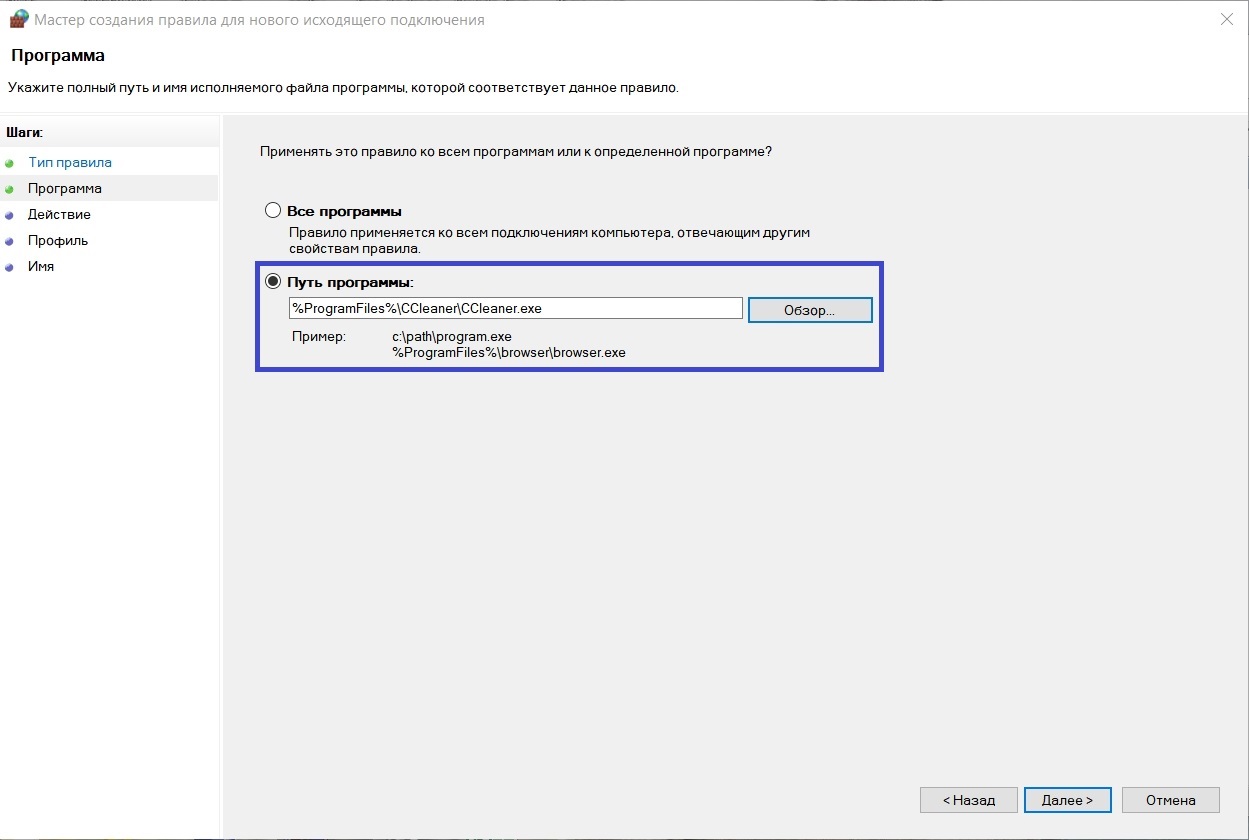1249x840 pixels.
Task: Select the 'Программа' step in sidebar
Action: (65, 188)
